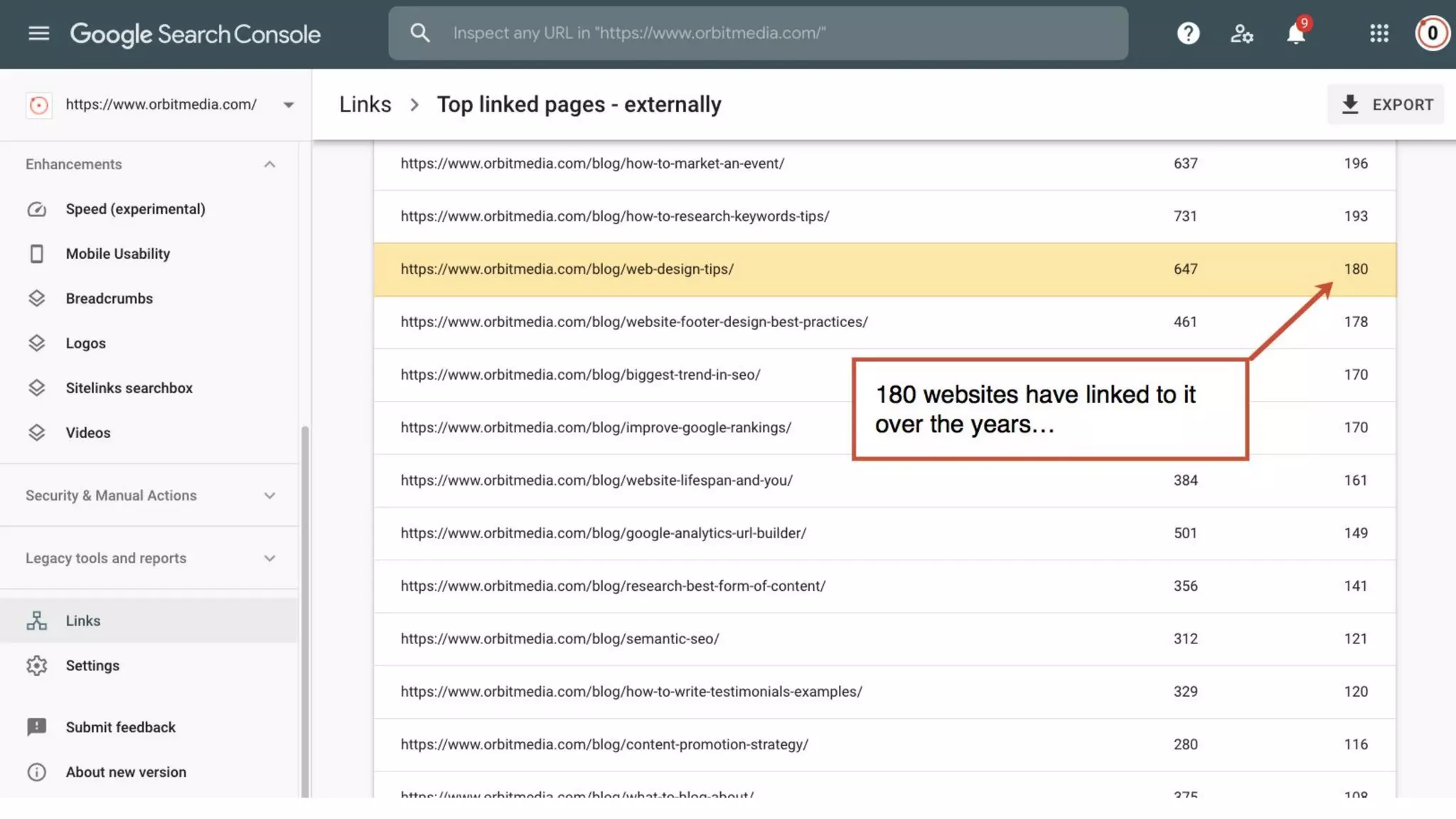Open Settings in the sidebar
Screen dimensions: 1456x819
click(x=92, y=665)
